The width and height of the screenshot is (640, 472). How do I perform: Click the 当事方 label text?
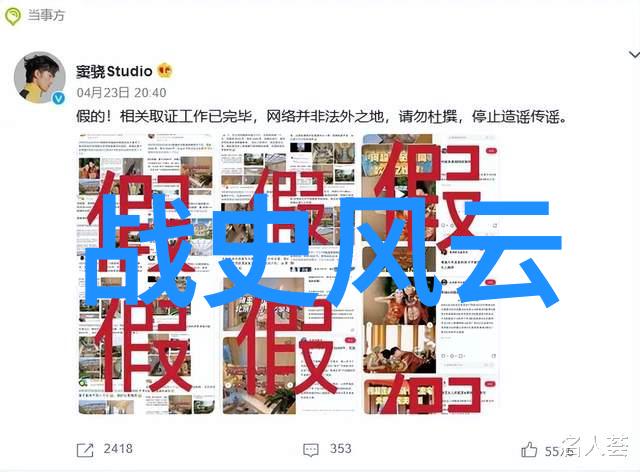tap(46, 16)
